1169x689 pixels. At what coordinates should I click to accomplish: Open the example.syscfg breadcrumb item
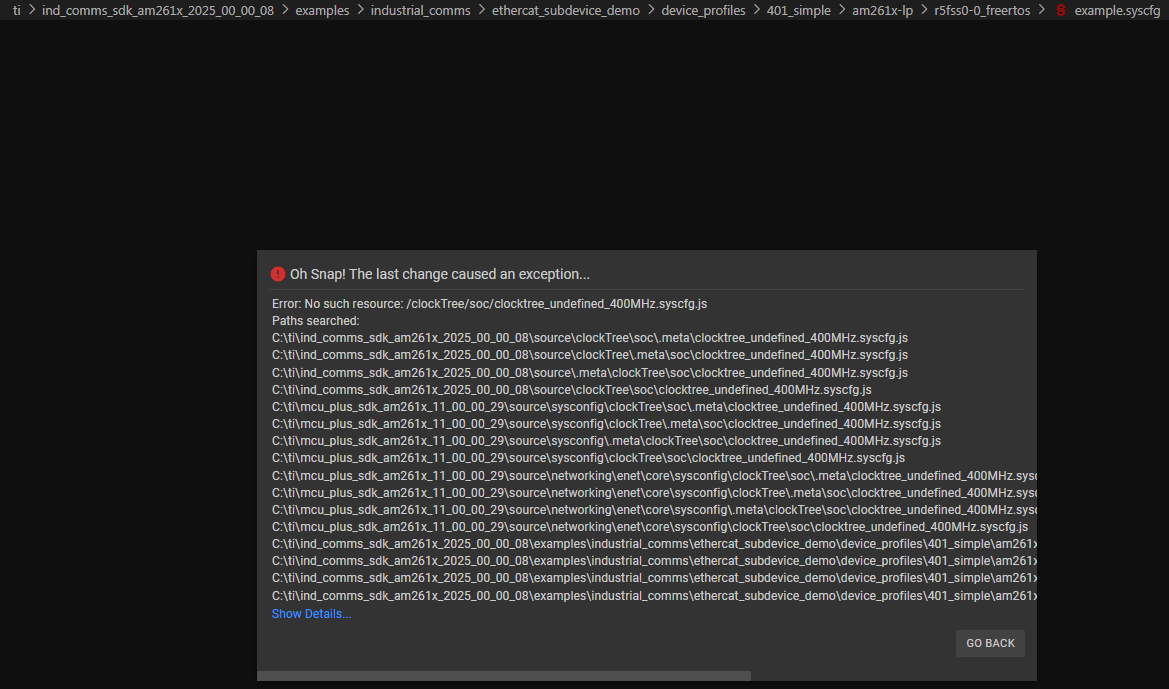click(1117, 10)
